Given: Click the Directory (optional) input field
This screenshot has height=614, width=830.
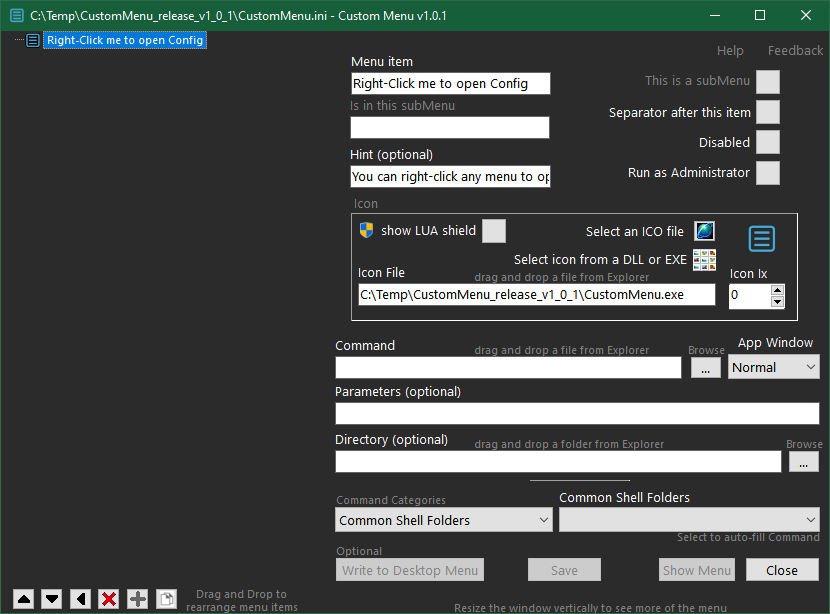Looking at the screenshot, I should [558, 462].
